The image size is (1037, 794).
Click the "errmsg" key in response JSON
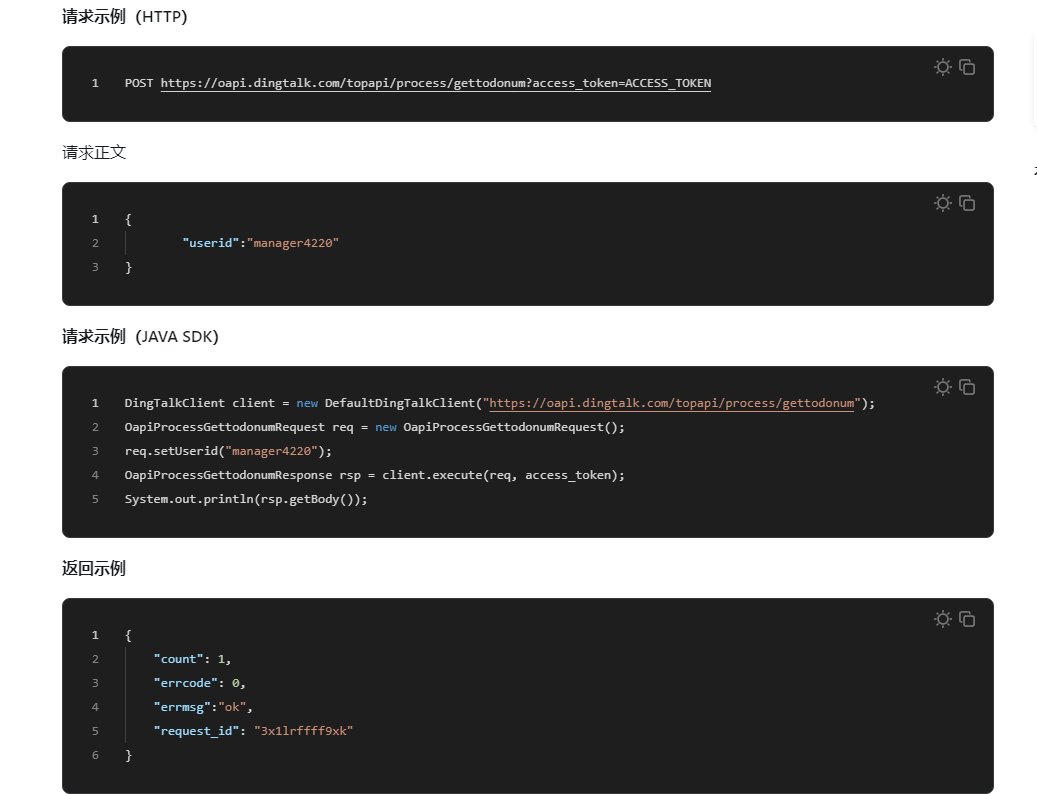[185, 707]
